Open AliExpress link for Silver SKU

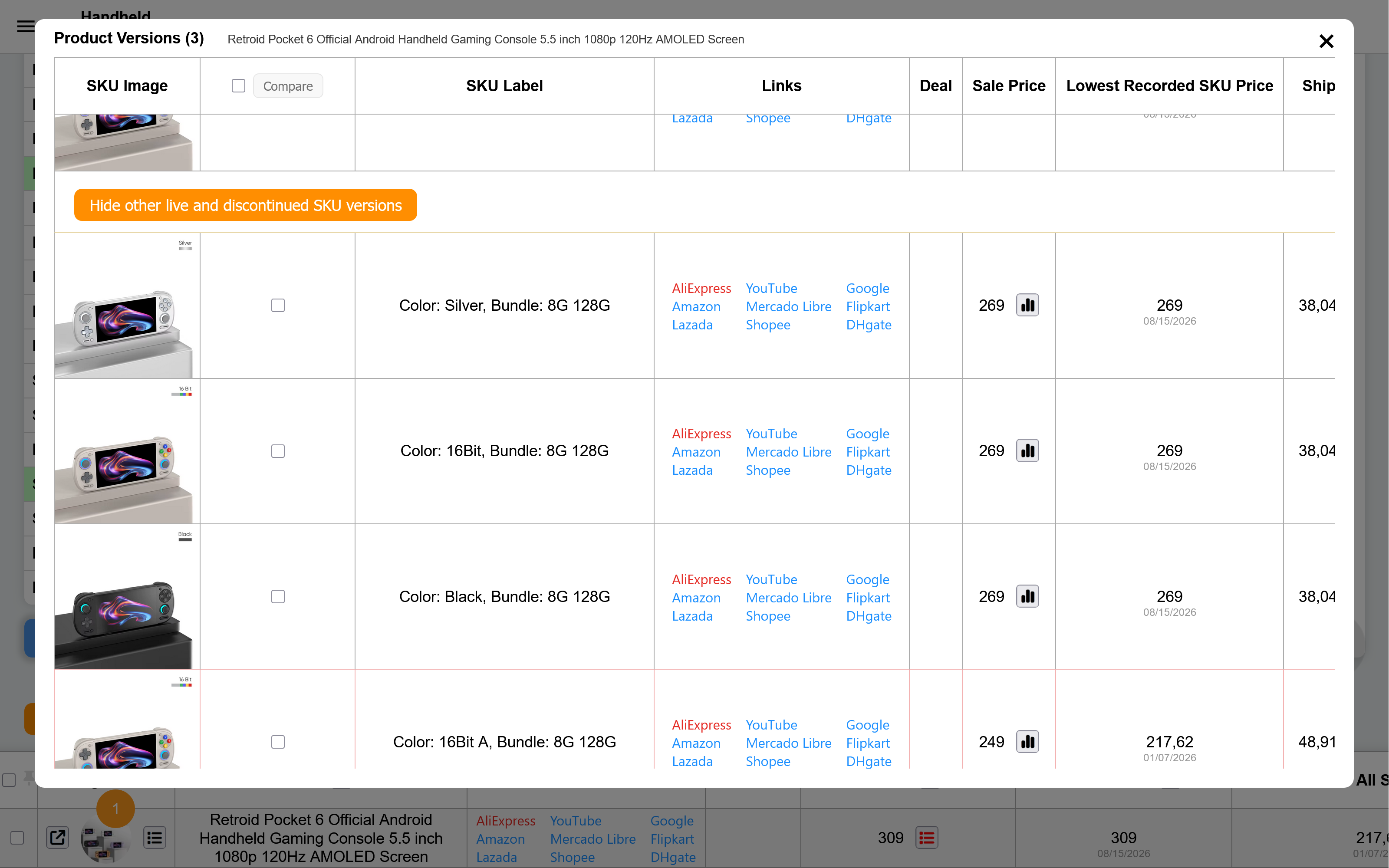(701, 288)
